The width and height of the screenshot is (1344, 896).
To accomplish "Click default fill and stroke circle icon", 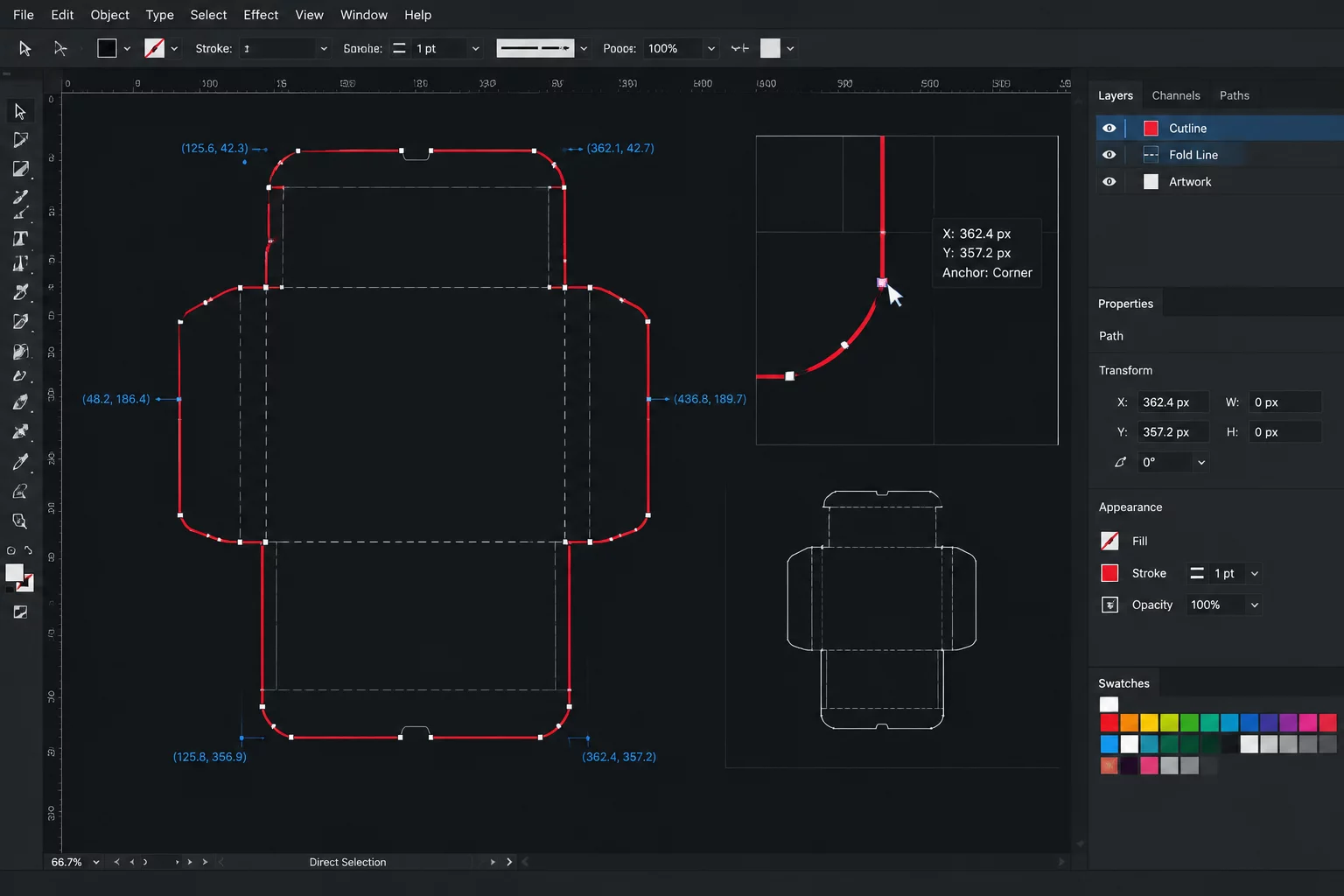I will pyautogui.click(x=10, y=550).
